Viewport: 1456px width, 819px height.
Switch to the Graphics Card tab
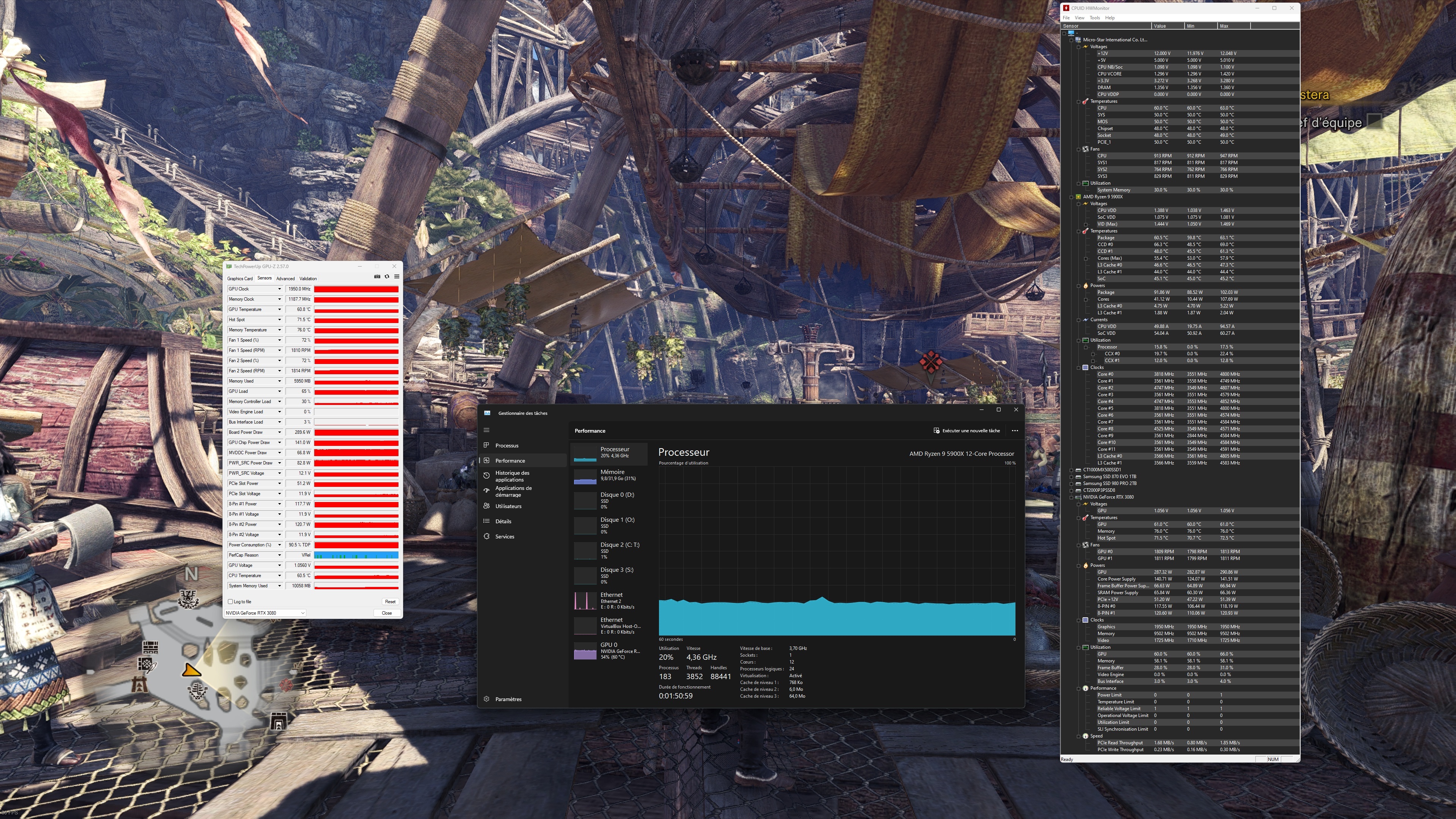coord(240,279)
